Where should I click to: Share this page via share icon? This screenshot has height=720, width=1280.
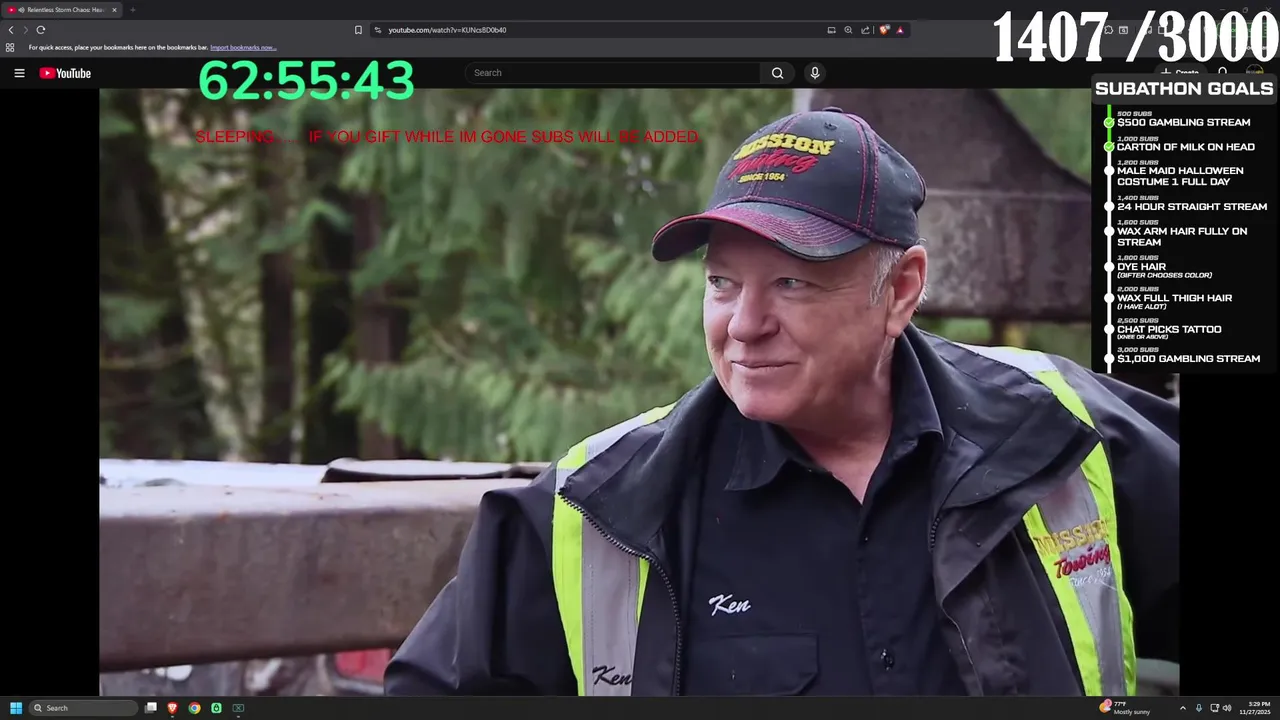pos(865,30)
